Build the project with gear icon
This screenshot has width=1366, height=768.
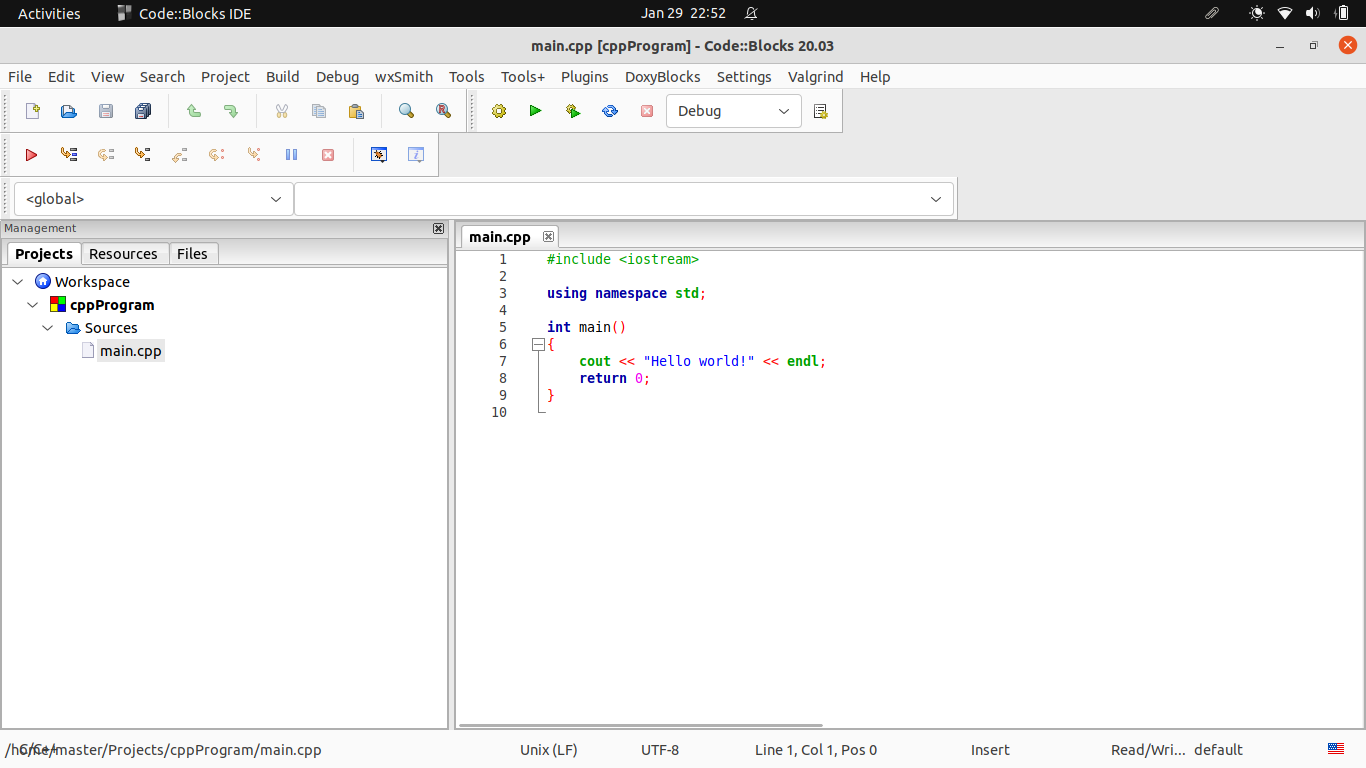coord(499,111)
